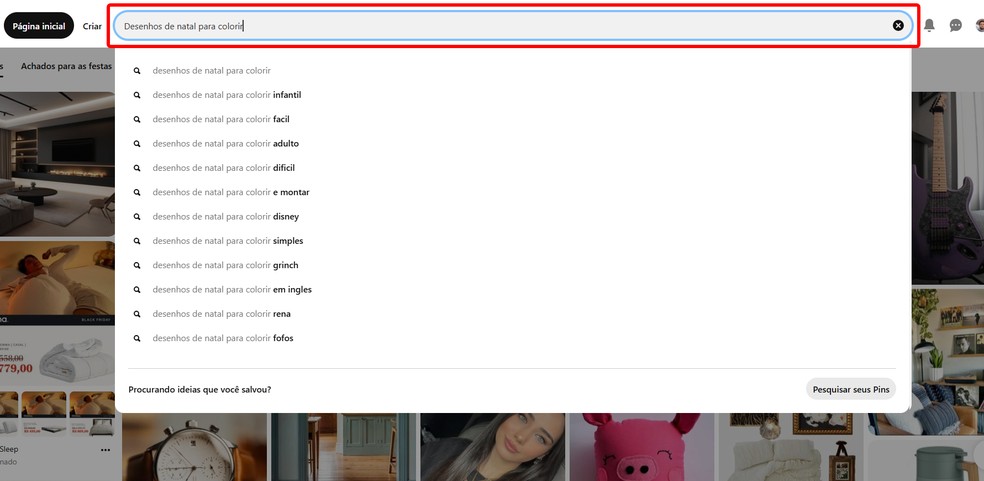Choose the suggestion ending in fofos
This screenshot has width=984, height=481.
(x=223, y=338)
